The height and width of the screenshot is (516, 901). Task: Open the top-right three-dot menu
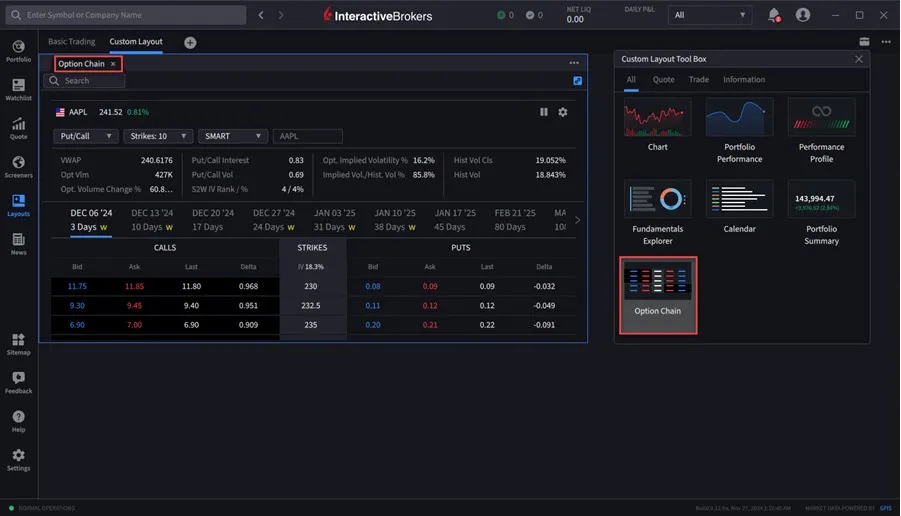pos(886,42)
